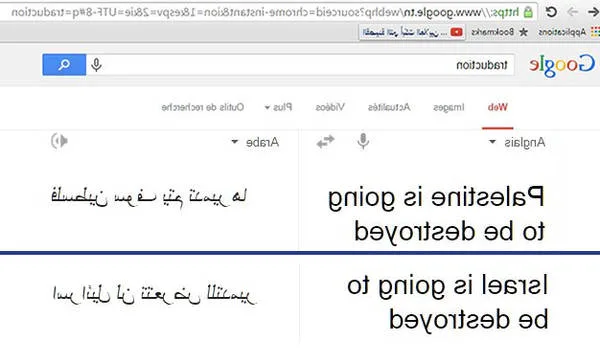Select the Web results tab
This screenshot has width=600, height=364.
[497, 107]
